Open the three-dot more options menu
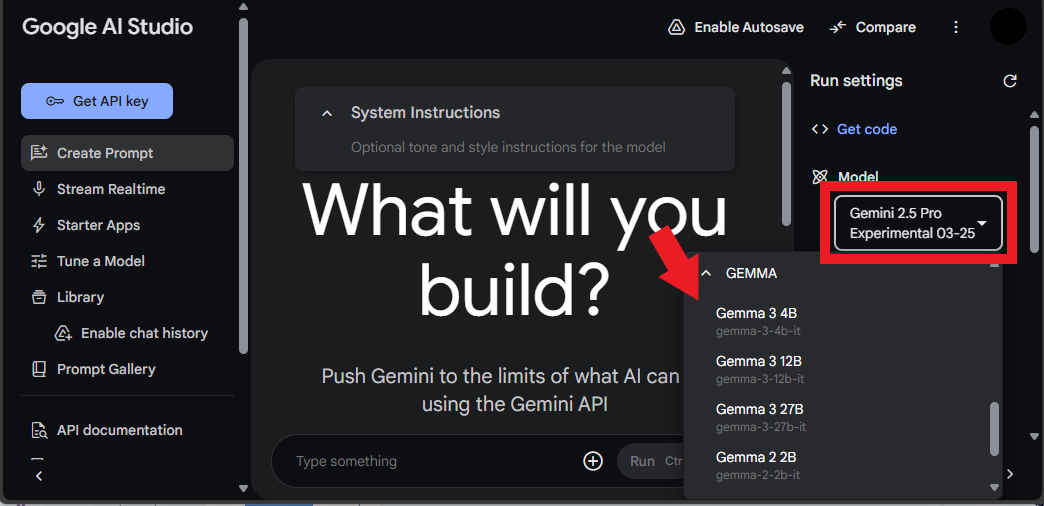Image resolution: width=1044 pixels, height=506 pixels. (x=956, y=27)
